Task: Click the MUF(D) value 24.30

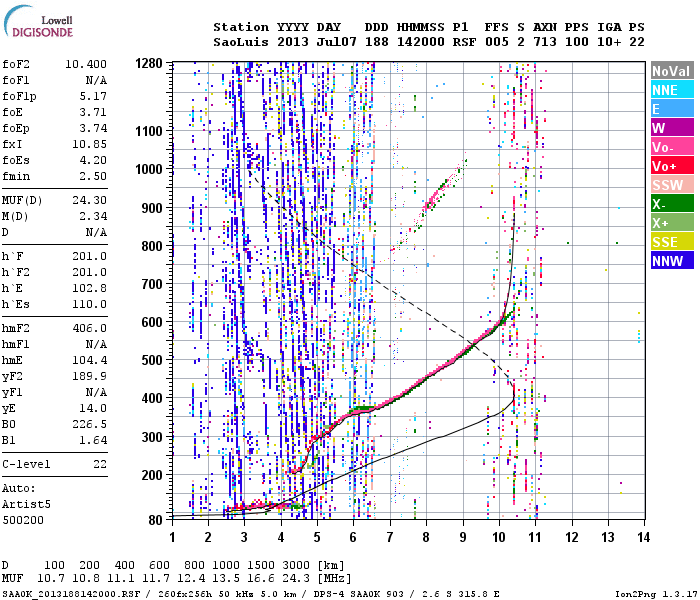Action: (x=90, y=200)
